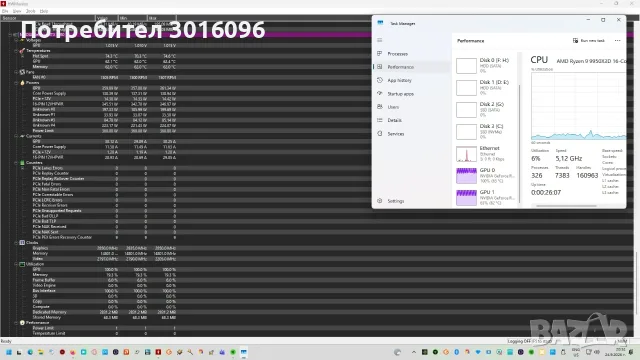
Task: Click the Clocks icon in tree
Action: click(22, 242)
